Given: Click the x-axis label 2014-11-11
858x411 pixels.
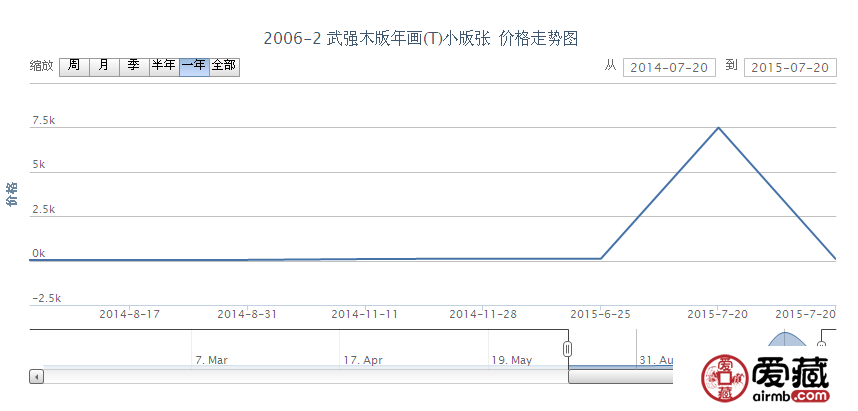Looking at the screenshot, I should pyautogui.click(x=365, y=315).
